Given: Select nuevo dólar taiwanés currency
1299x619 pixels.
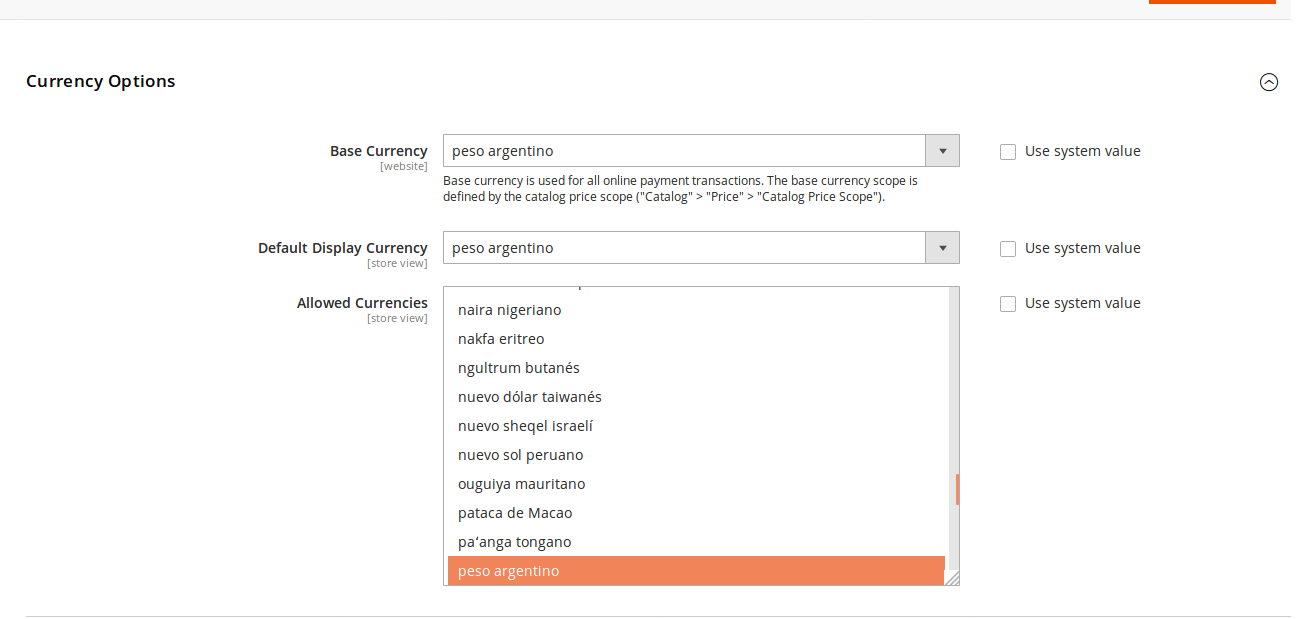Looking at the screenshot, I should (529, 396).
